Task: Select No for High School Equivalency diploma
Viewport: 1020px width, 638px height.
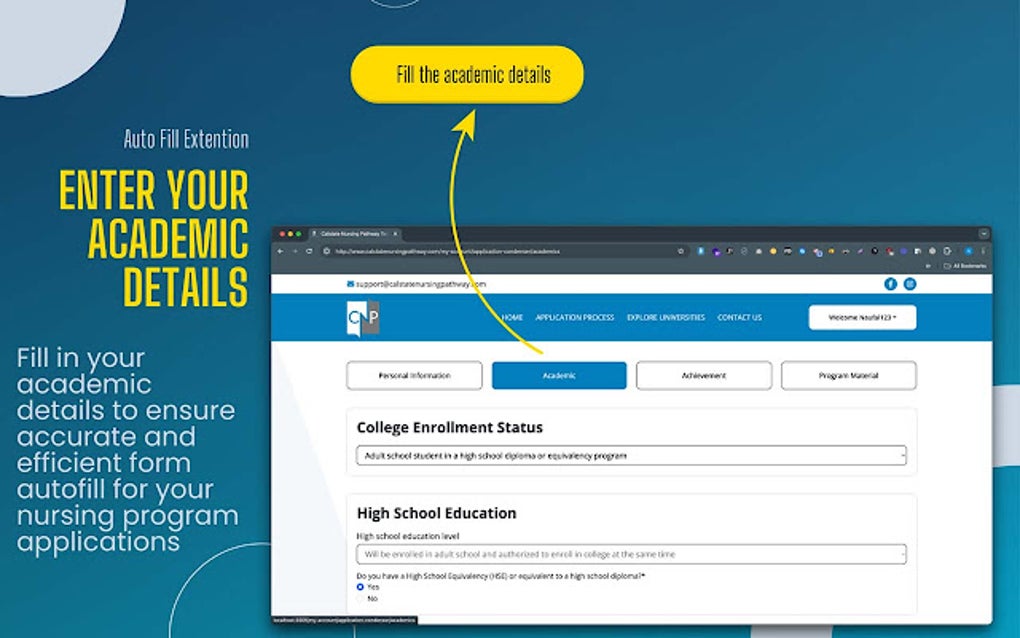Action: [361, 597]
